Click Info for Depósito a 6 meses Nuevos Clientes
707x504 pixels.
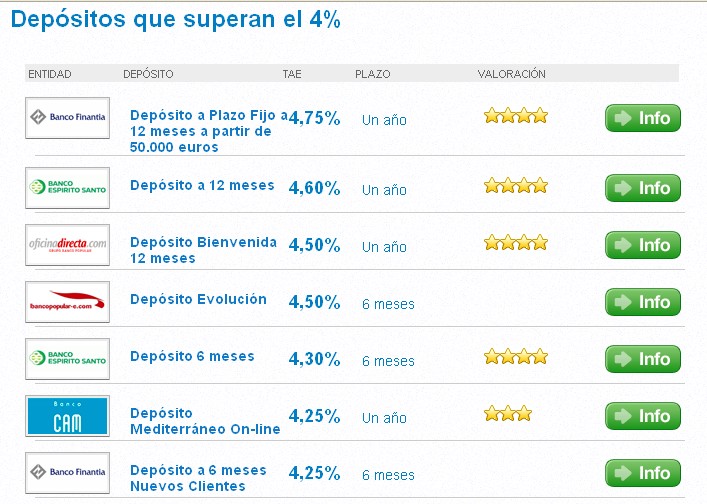(x=643, y=473)
